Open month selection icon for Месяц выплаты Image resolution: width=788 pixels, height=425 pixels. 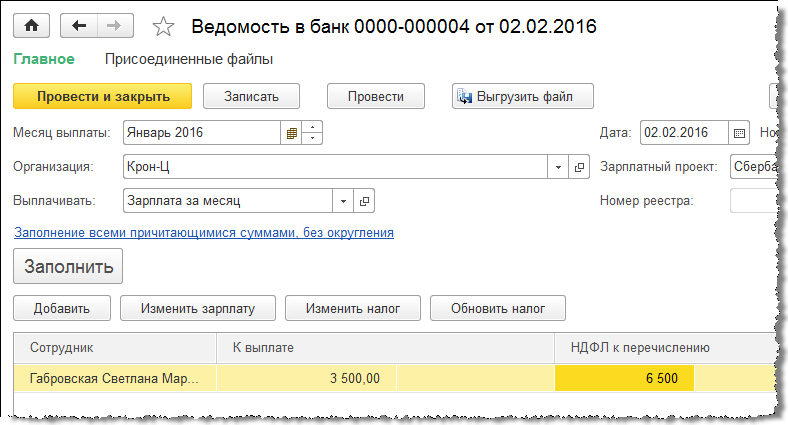pos(292,132)
